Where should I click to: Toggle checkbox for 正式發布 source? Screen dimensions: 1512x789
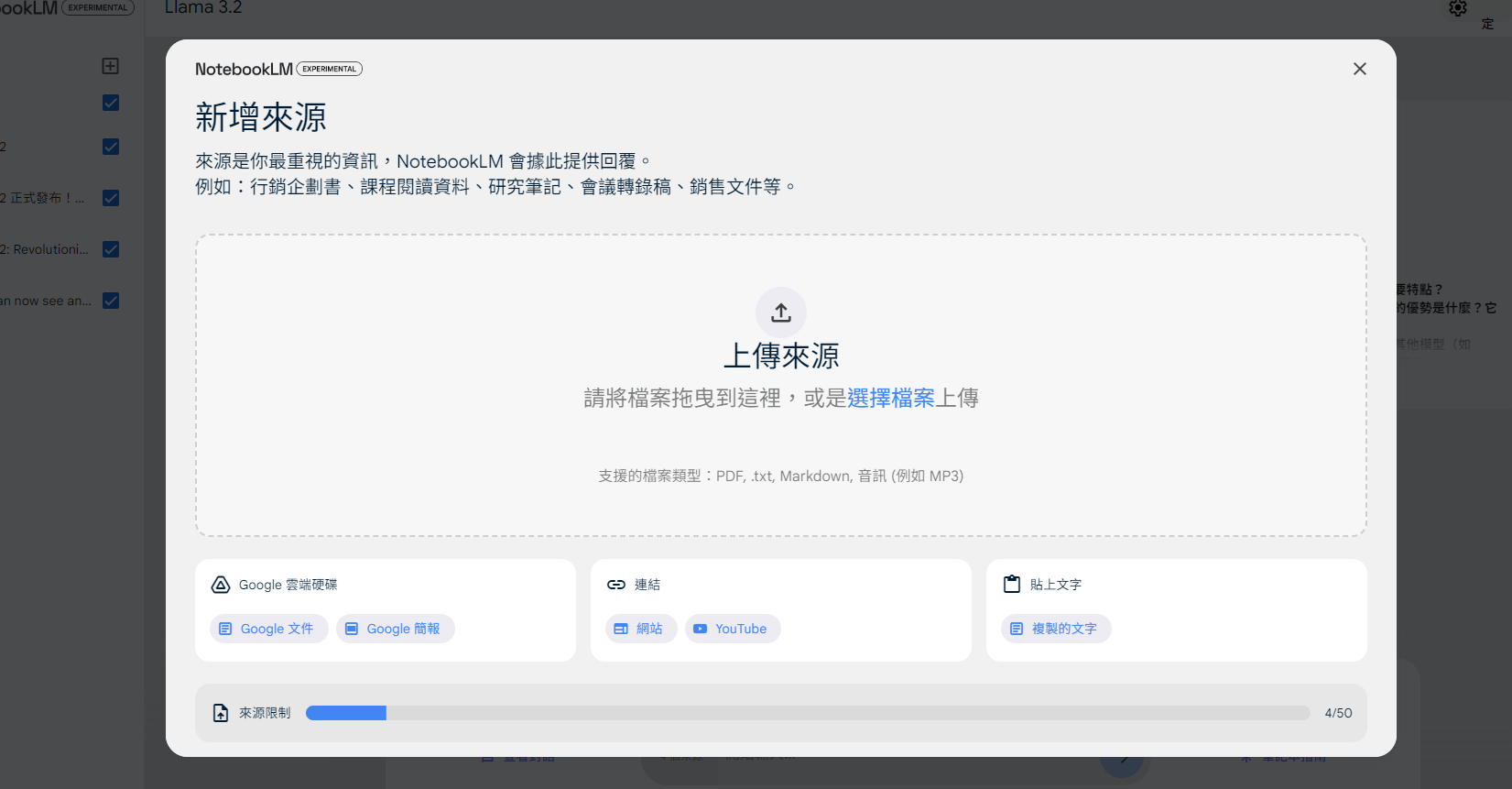(x=111, y=198)
